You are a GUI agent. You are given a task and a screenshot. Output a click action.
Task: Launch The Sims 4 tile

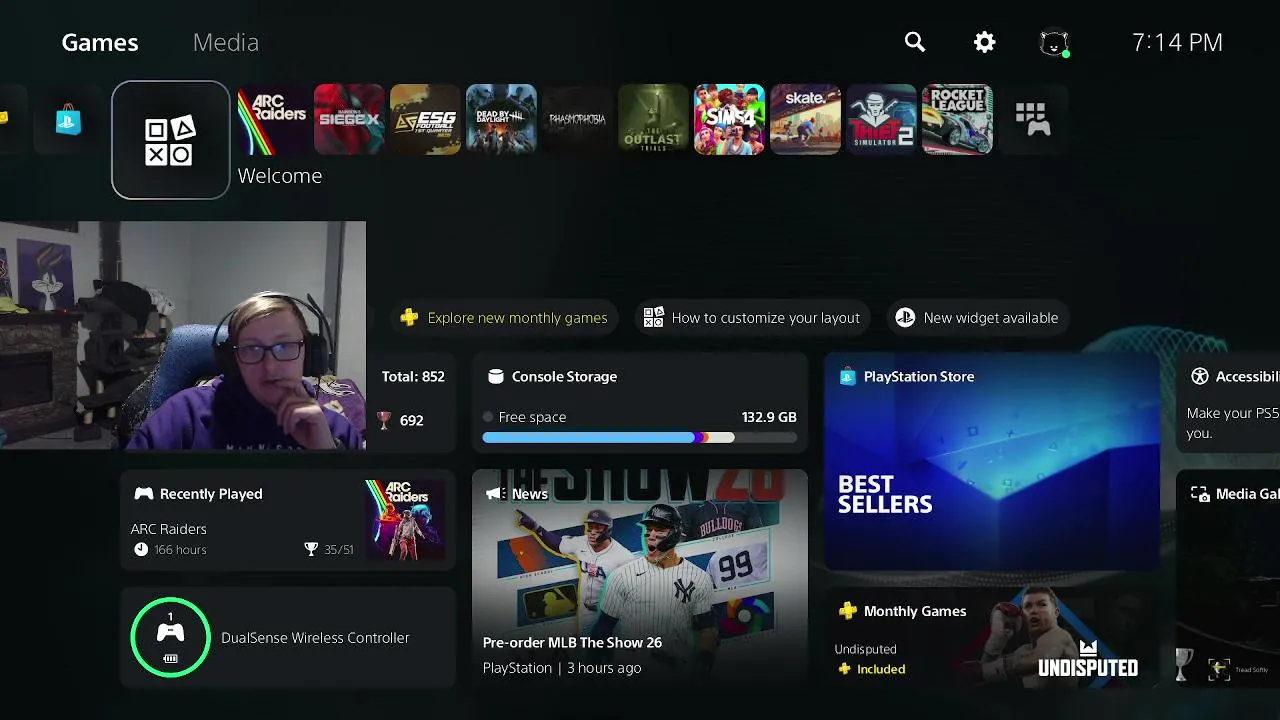click(x=729, y=120)
